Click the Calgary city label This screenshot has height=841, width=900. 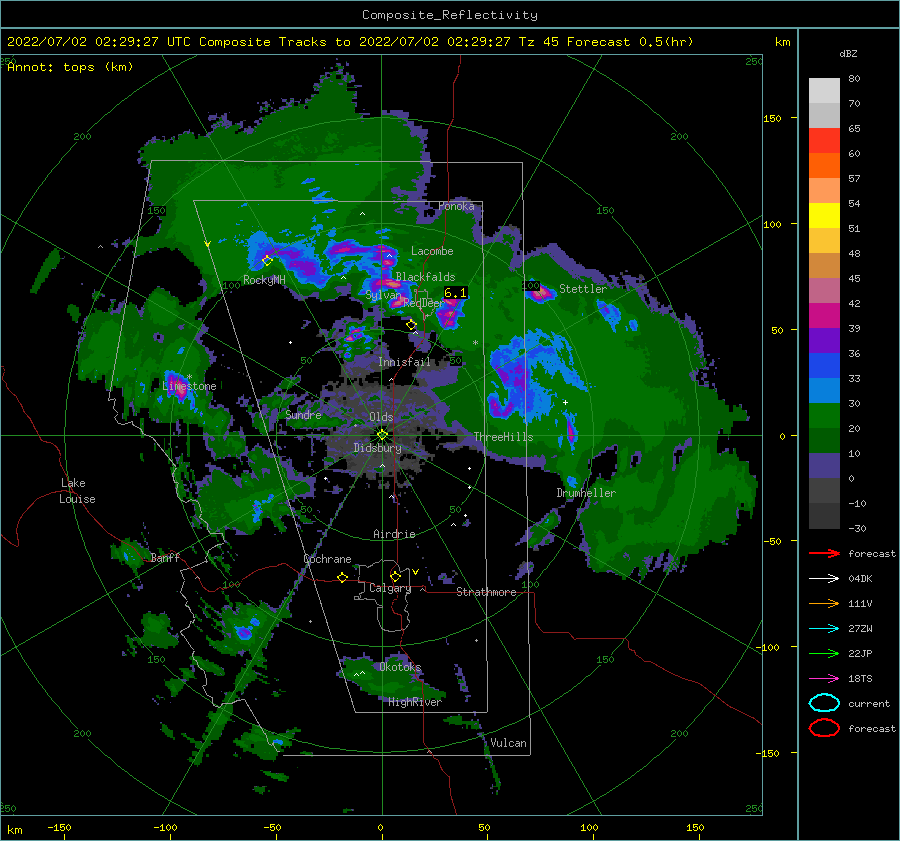click(x=390, y=588)
